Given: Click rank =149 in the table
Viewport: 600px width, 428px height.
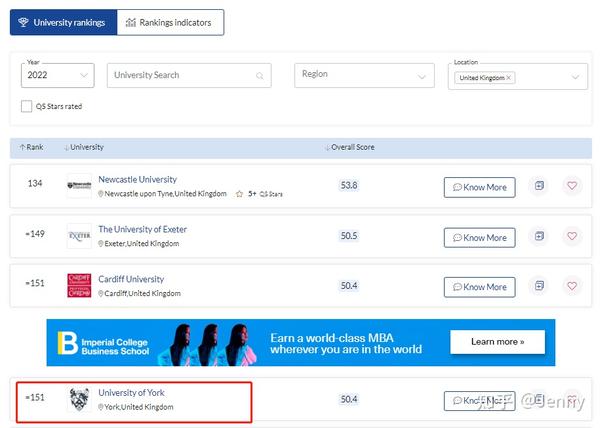Looking at the screenshot, I should coord(35,234).
